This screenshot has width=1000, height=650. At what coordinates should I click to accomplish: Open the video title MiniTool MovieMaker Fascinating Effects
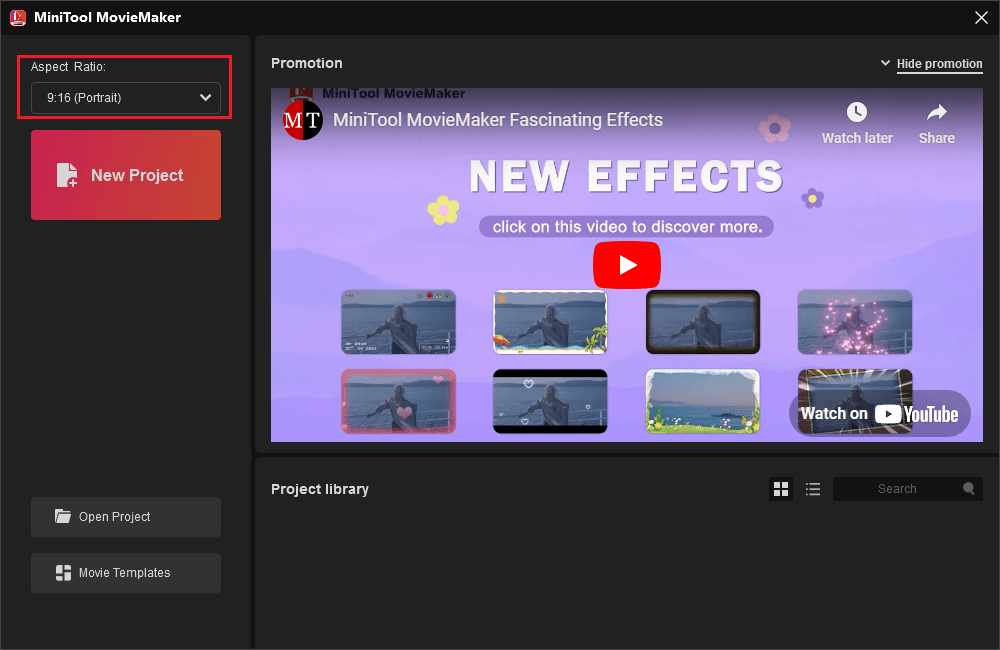pos(497,120)
